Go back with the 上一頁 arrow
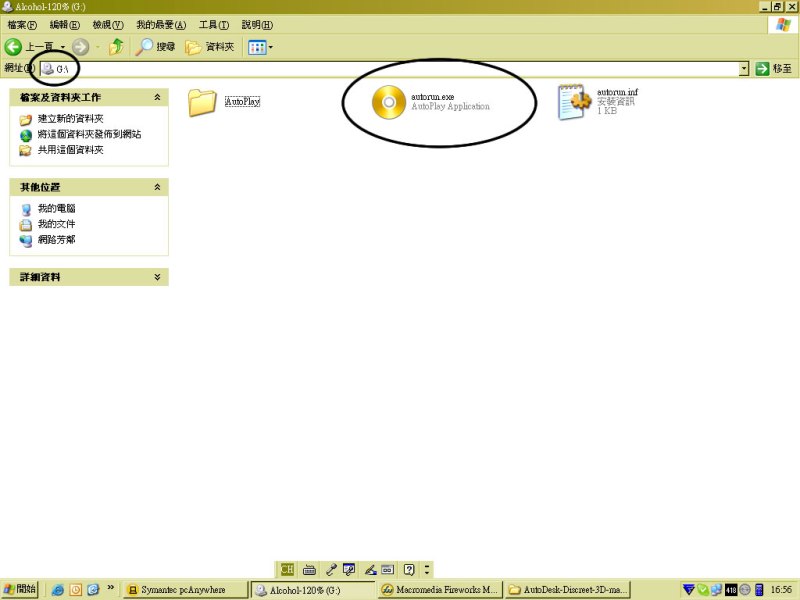The image size is (800, 600). pyautogui.click(x=29, y=47)
